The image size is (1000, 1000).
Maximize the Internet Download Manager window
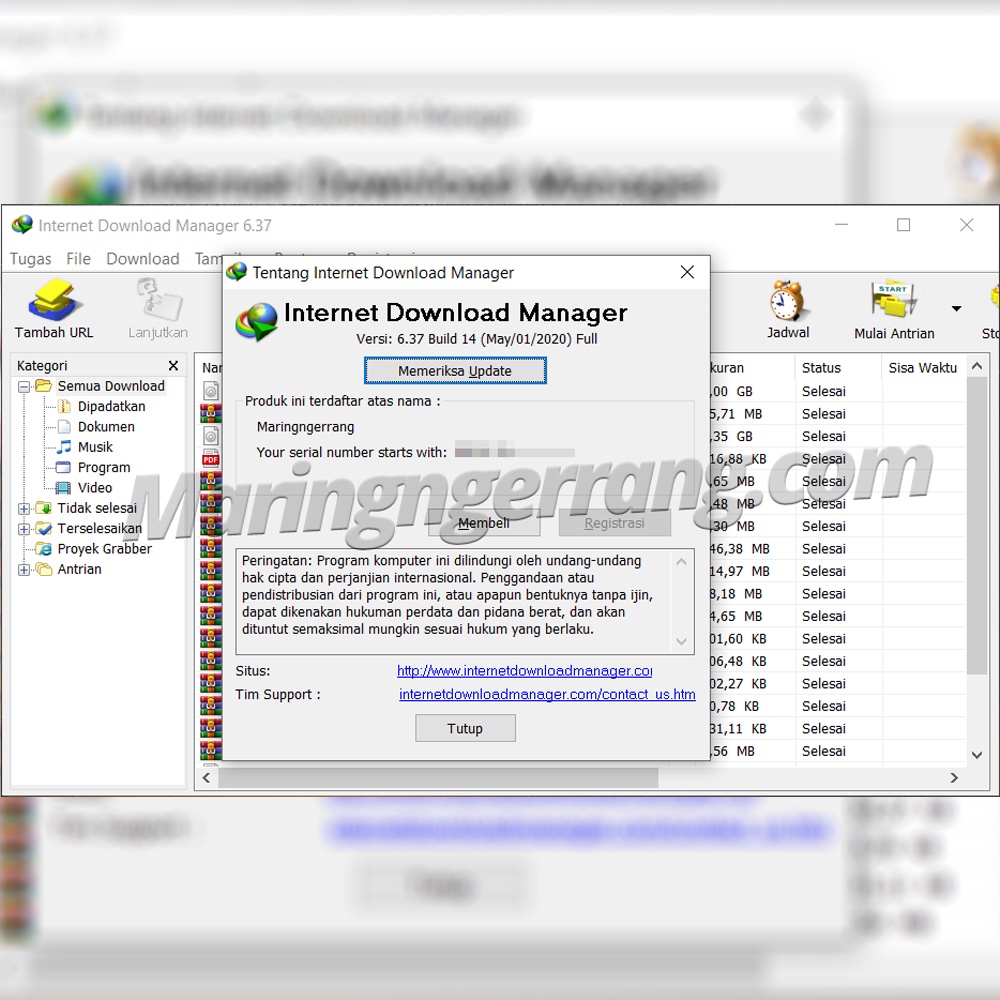(903, 224)
